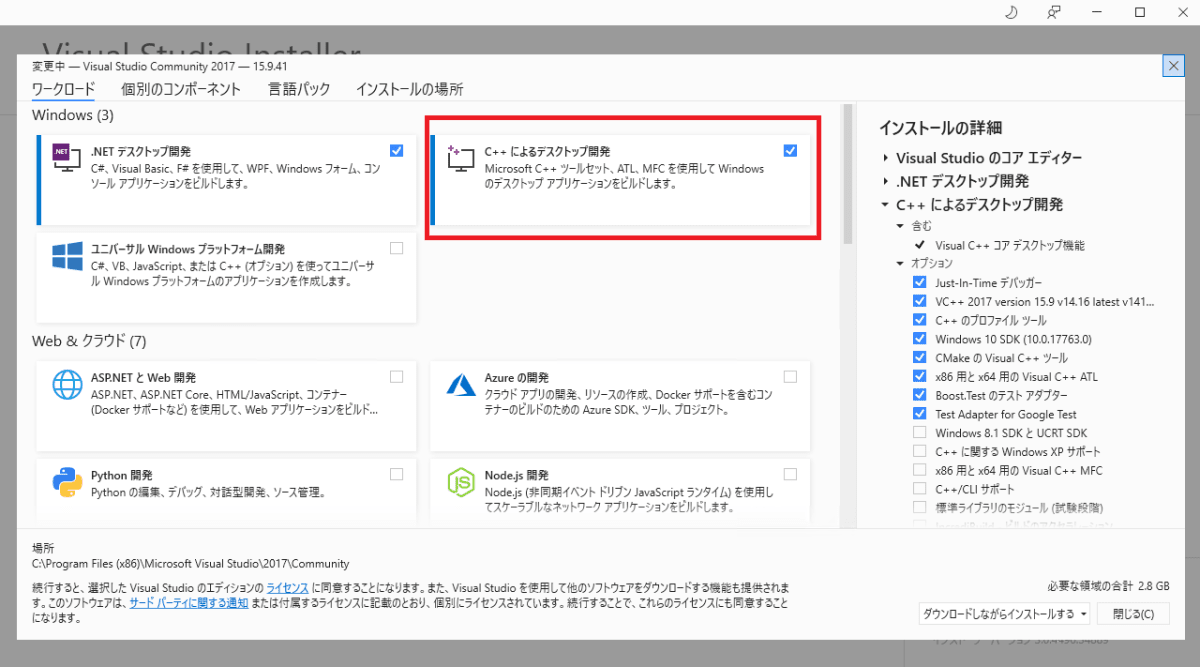The height and width of the screenshot is (667, 1200).
Task: Uncheck Test Adapter for Google Test option
Action: [x=919, y=413]
